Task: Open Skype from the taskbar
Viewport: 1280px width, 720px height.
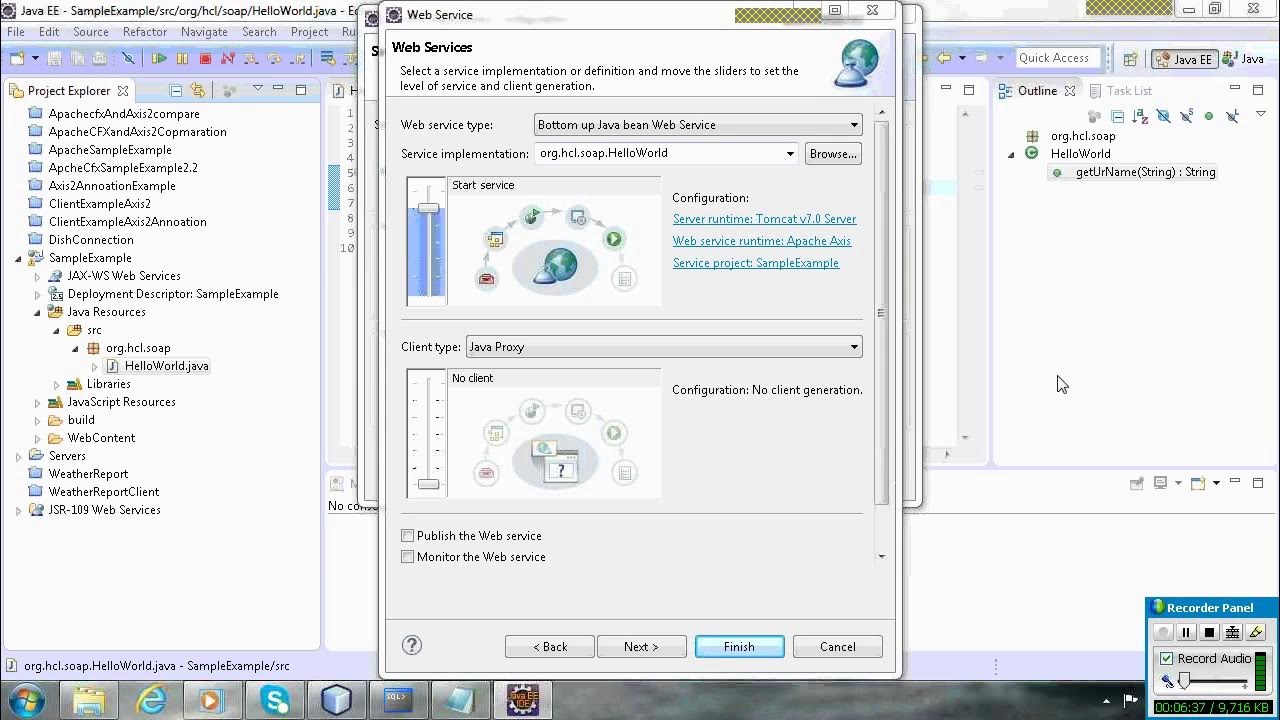Action: coord(275,700)
